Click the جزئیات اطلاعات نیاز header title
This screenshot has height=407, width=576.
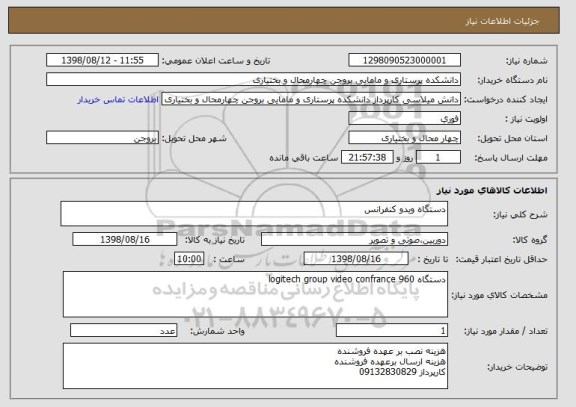tap(503, 21)
